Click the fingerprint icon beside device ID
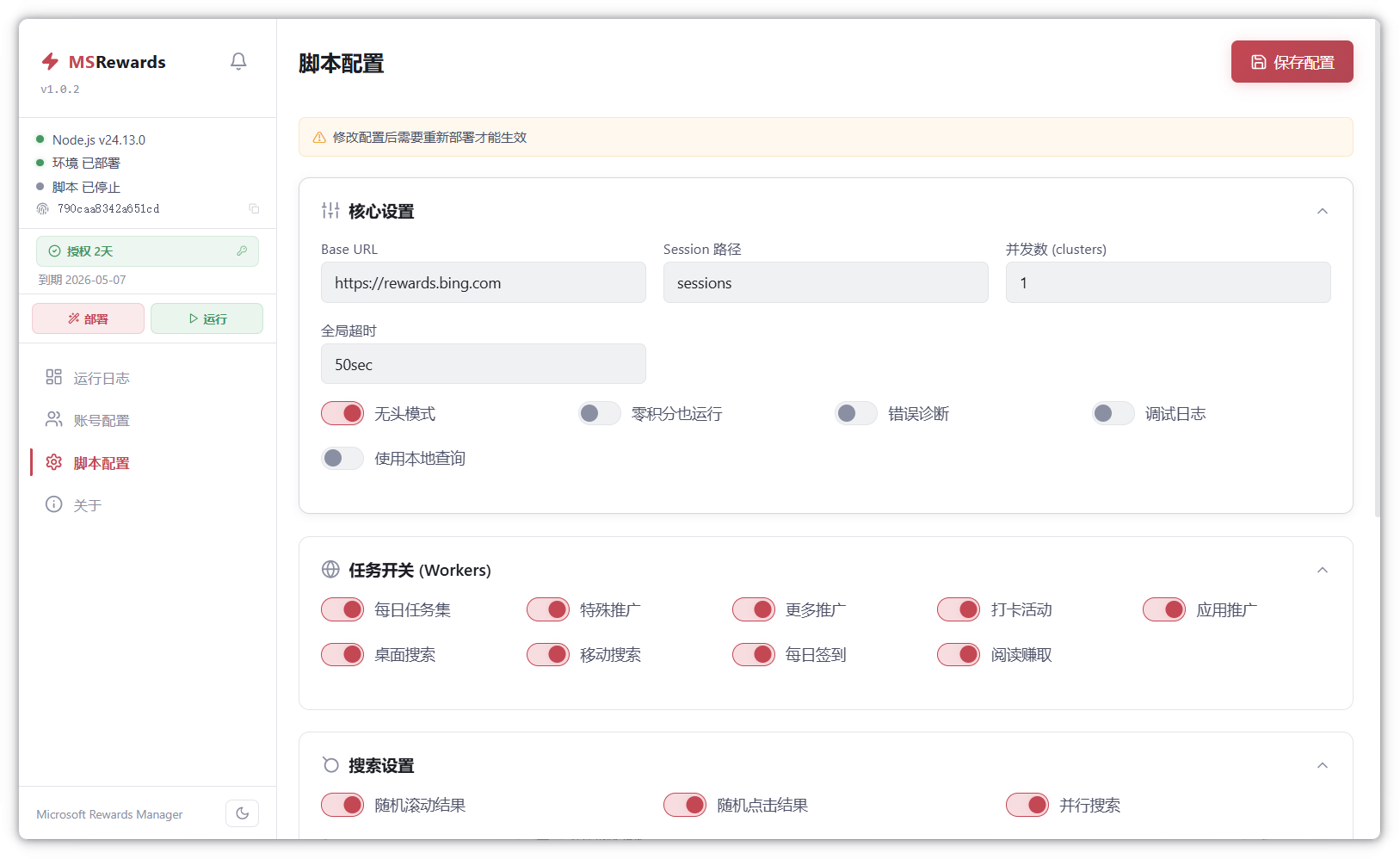 pos(42,208)
